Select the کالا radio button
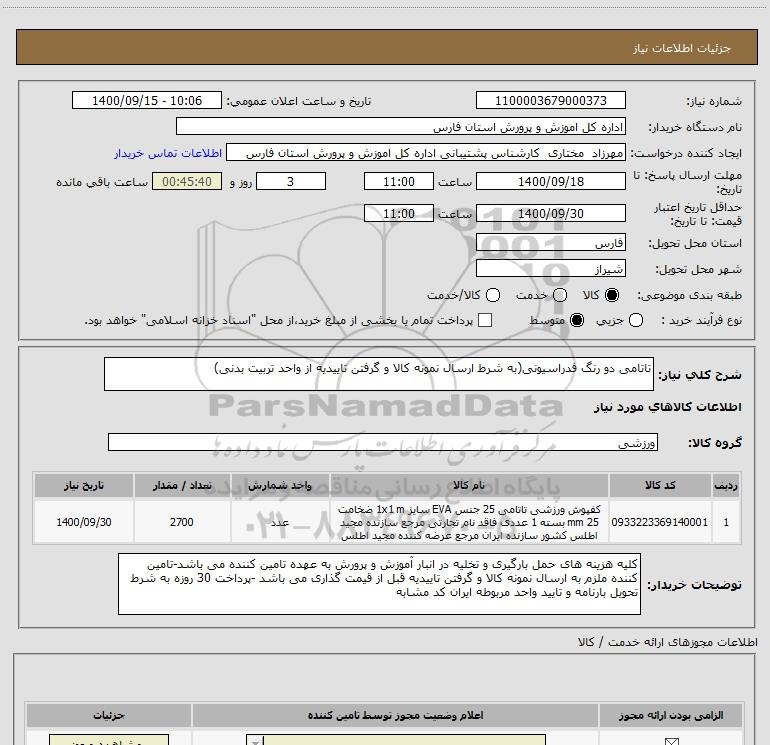 (612, 295)
